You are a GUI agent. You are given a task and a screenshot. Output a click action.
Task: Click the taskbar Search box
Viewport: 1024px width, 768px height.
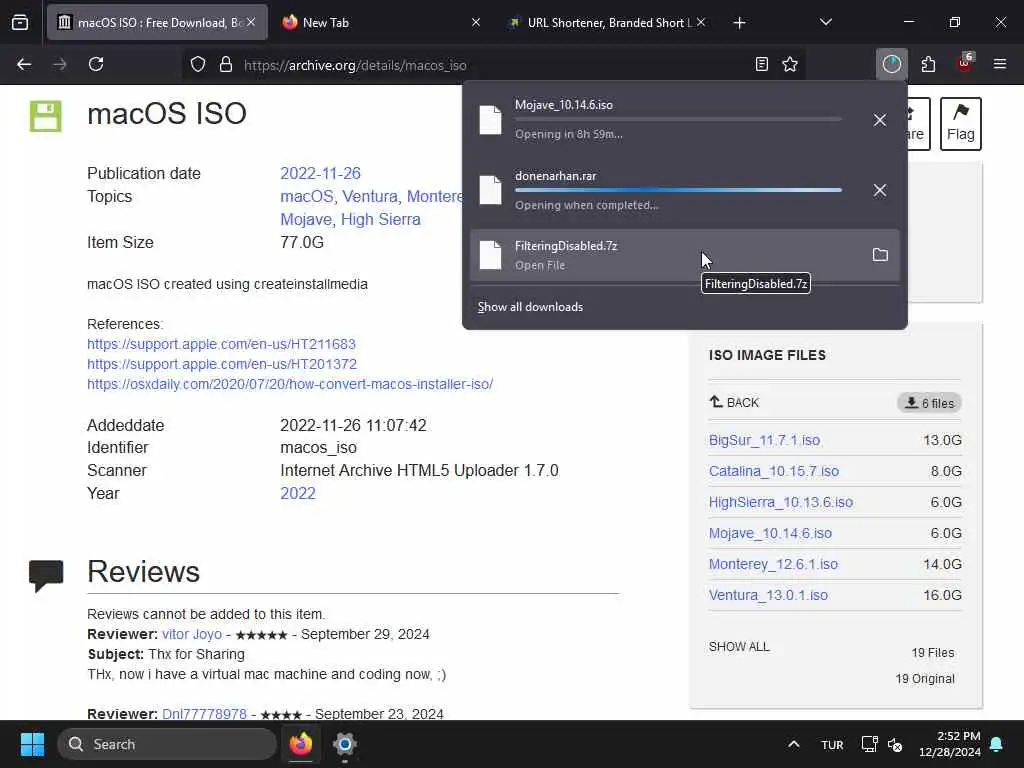pyautogui.click(x=167, y=744)
